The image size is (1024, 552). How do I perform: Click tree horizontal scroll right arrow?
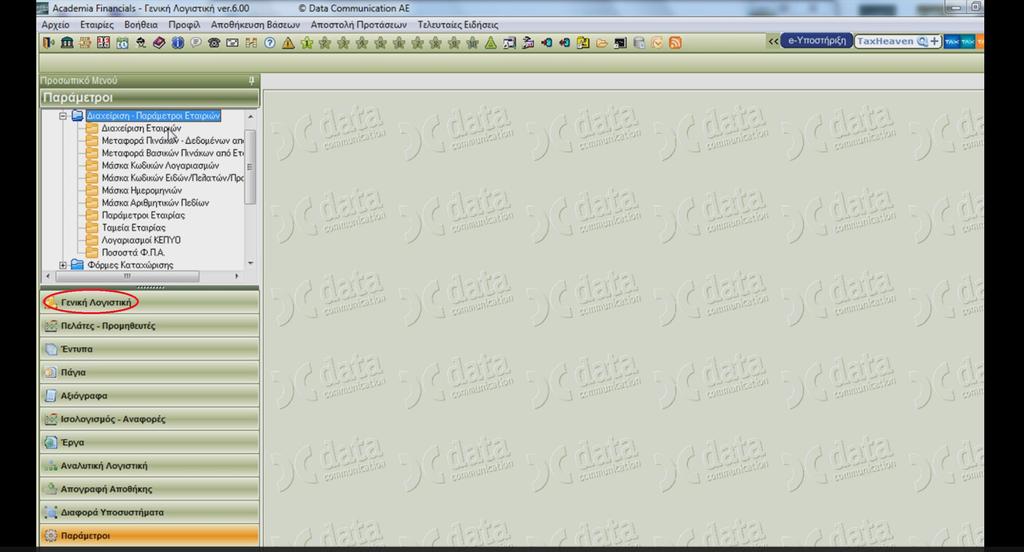click(236, 276)
